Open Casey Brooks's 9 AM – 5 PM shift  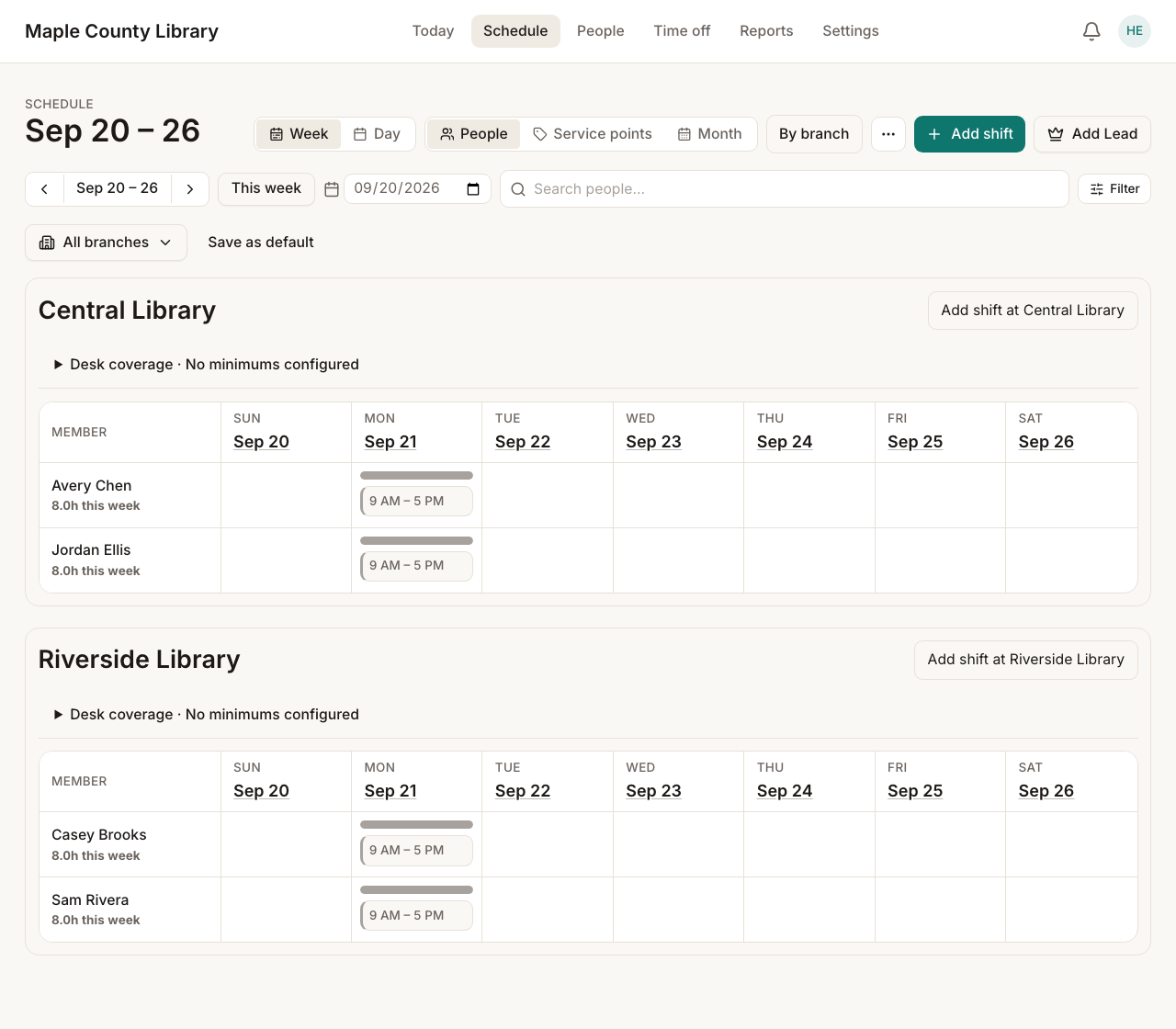point(416,851)
